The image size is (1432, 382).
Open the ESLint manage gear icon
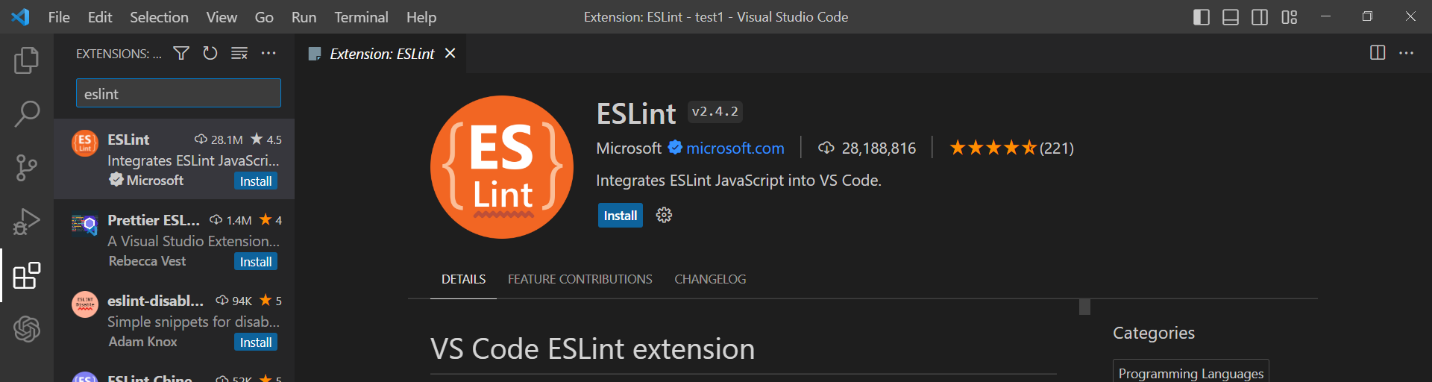pyautogui.click(x=663, y=215)
